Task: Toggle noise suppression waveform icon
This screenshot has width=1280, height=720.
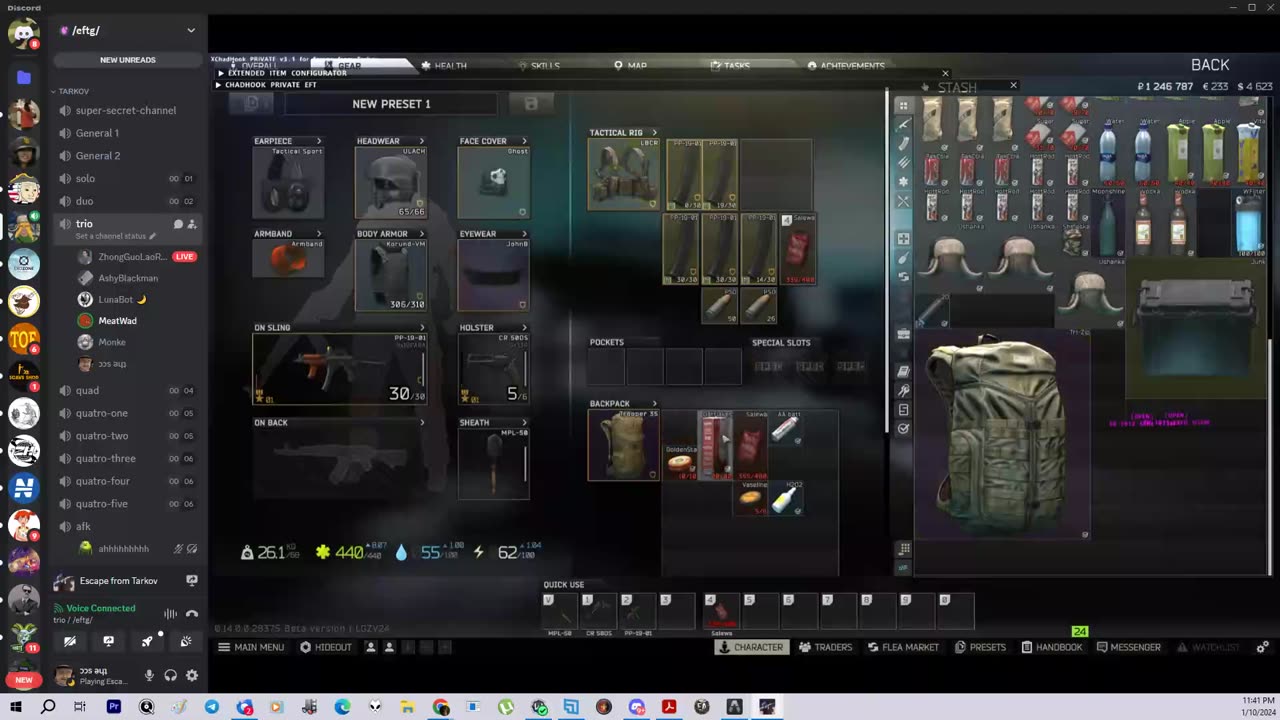Action: (170, 613)
